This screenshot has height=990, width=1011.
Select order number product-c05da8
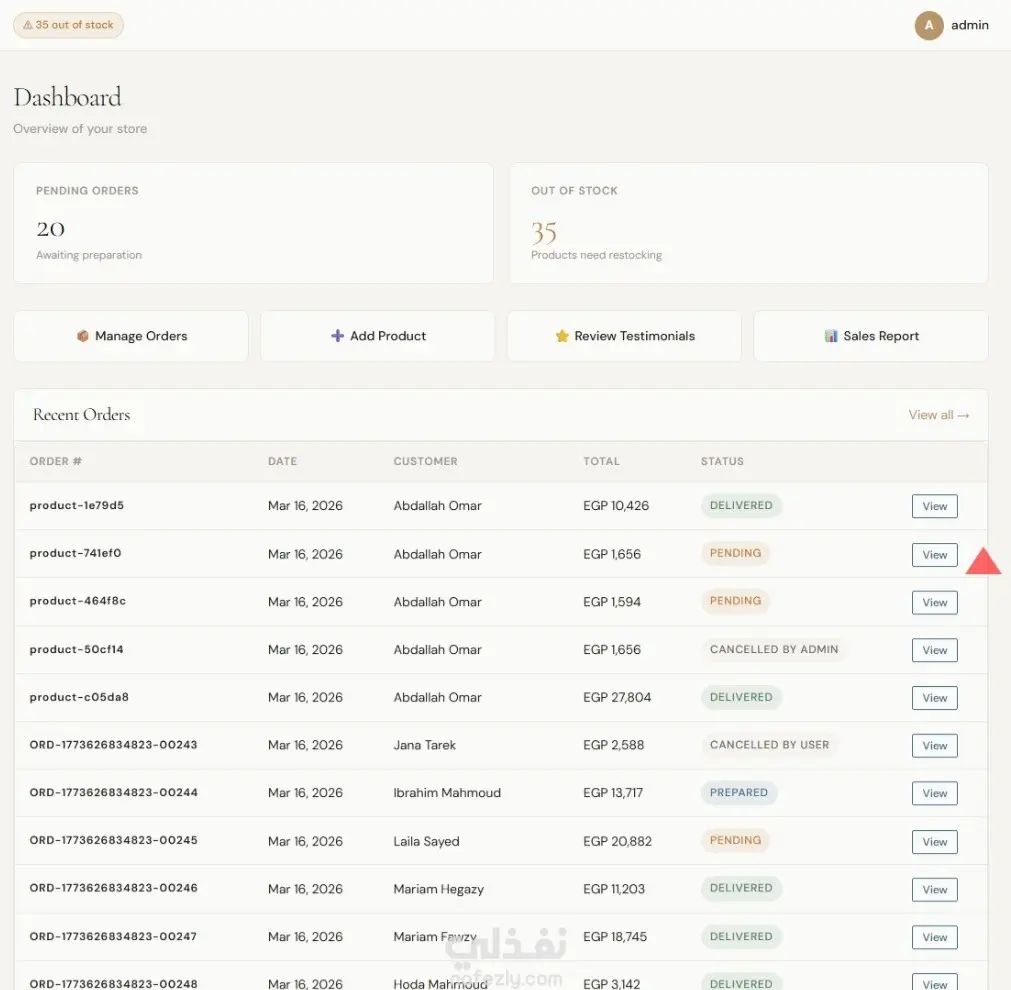[79, 697]
